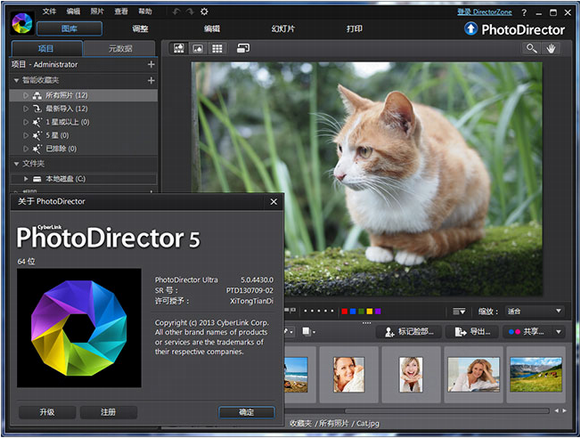Expand the 已排除 (0) node
The width and height of the screenshot is (580, 438).
26,149
